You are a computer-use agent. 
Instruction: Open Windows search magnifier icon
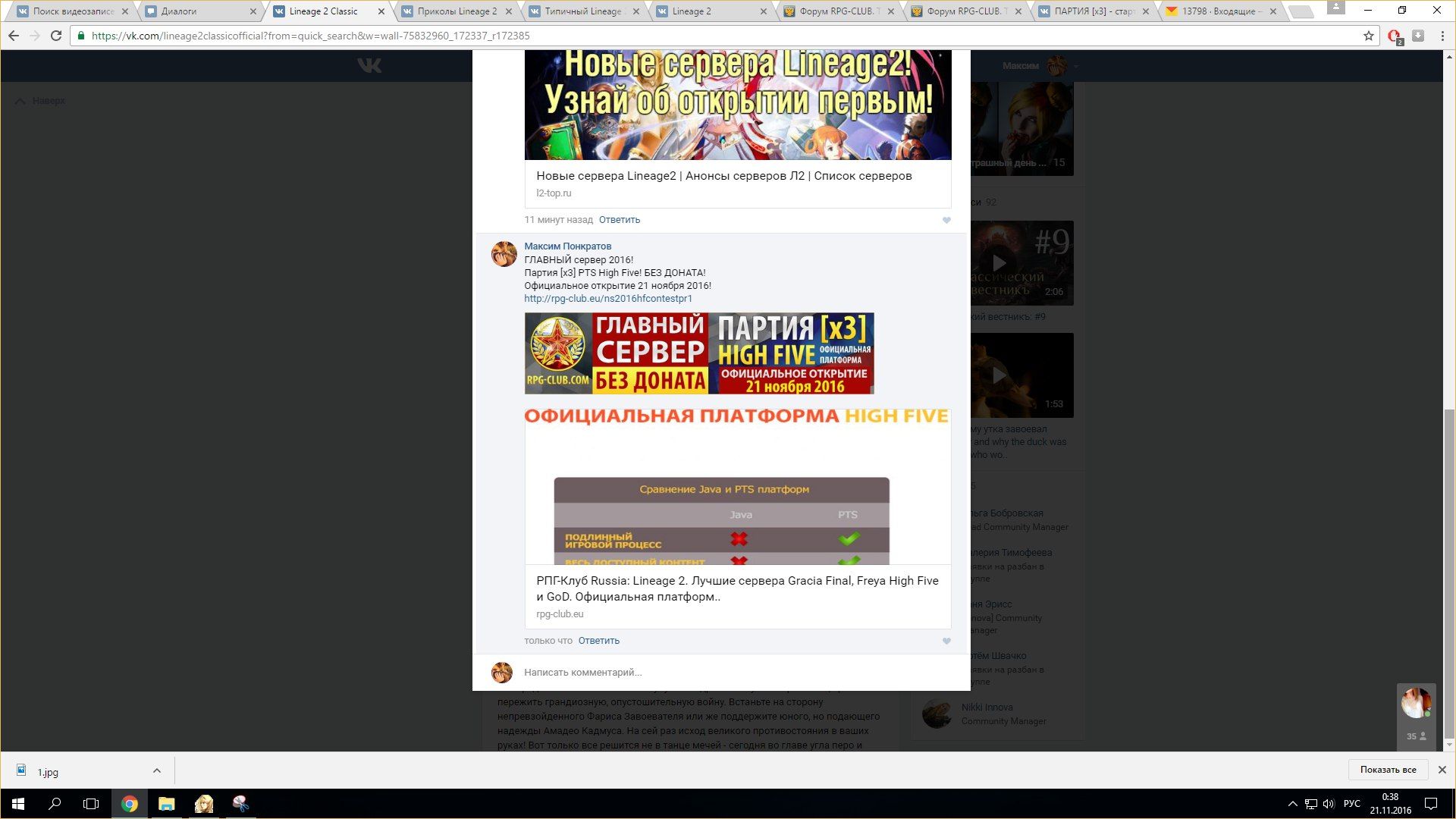pyautogui.click(x=55, y=804)
